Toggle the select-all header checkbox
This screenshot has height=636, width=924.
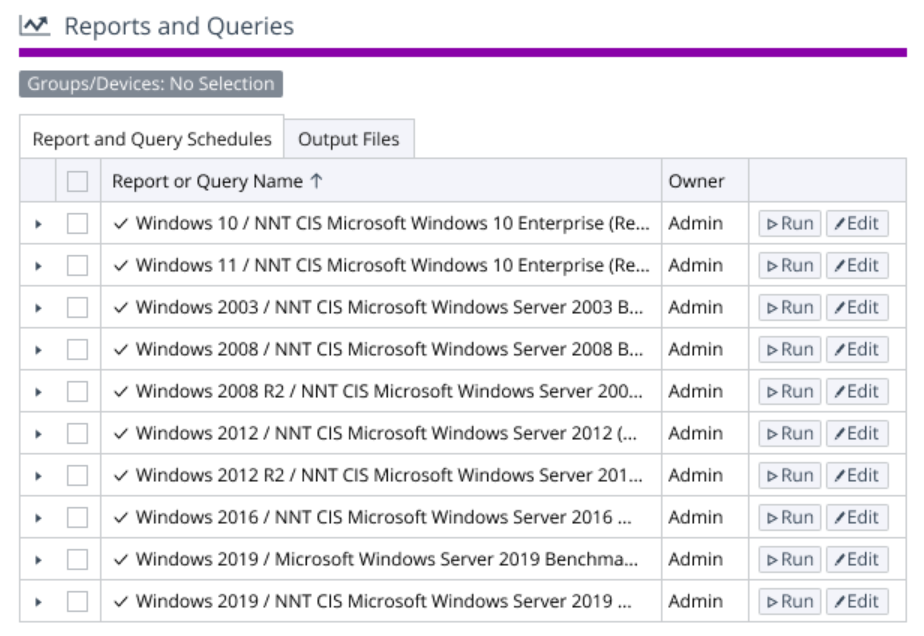[x=77, y=182]
